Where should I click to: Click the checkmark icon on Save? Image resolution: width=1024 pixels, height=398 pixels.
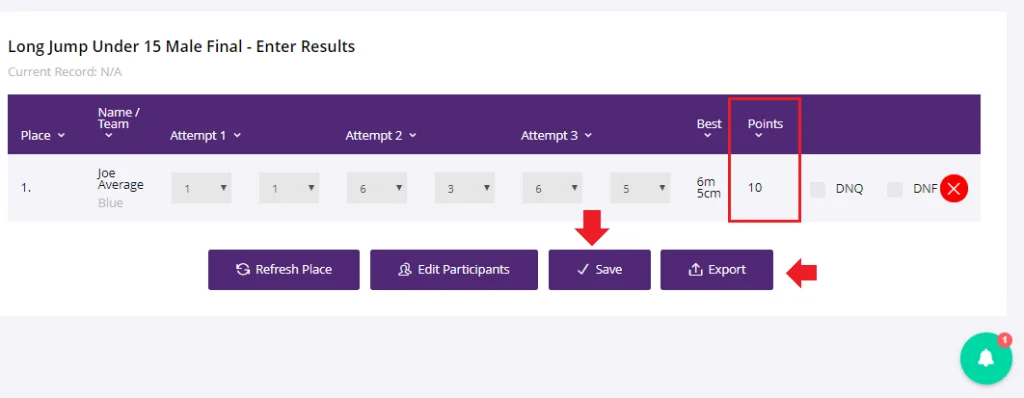click(x=583, y=269)
